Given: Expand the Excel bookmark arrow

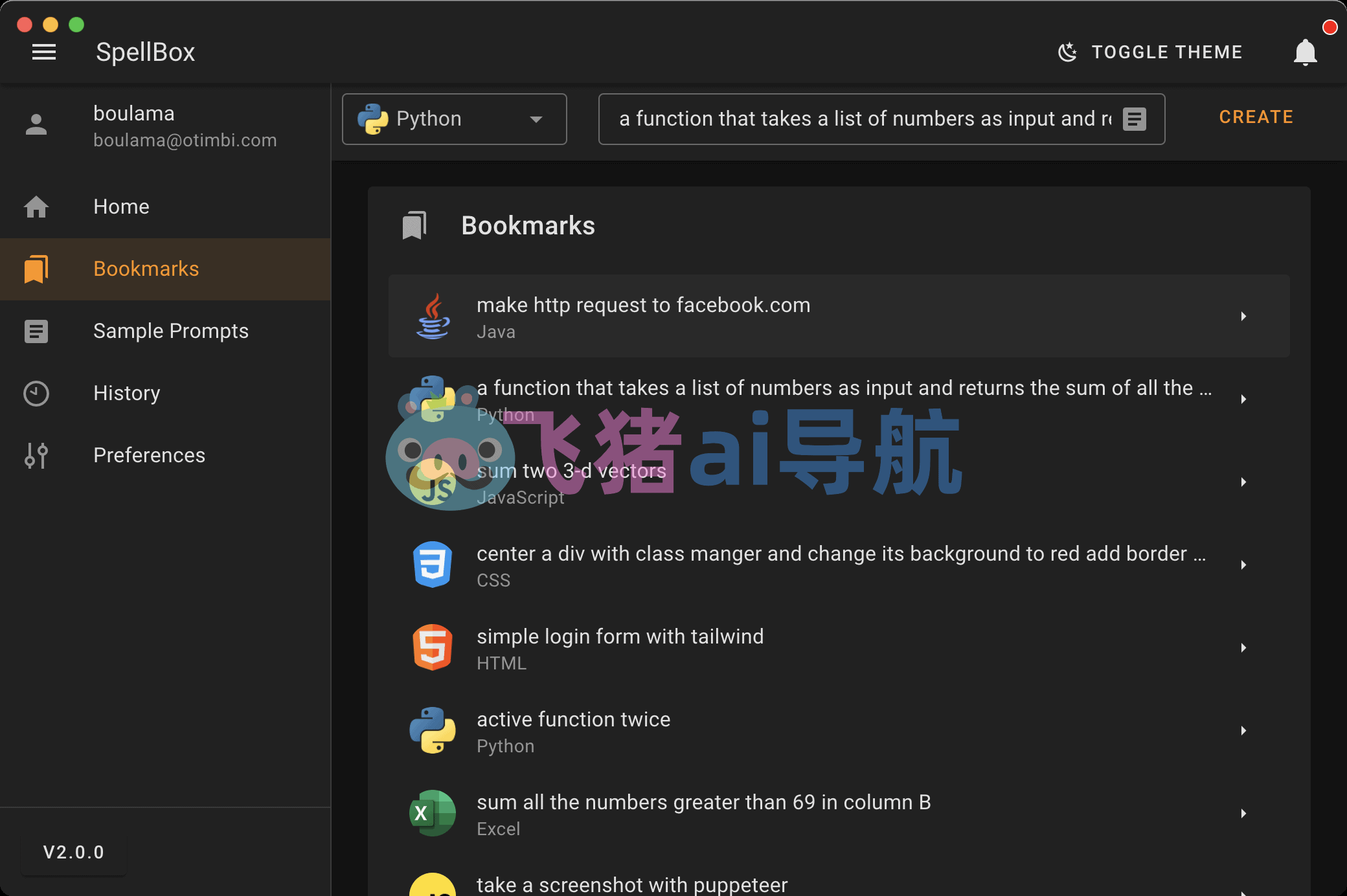Looking at the screenshot, I should pyautogui.click(x=1243, y=813).
